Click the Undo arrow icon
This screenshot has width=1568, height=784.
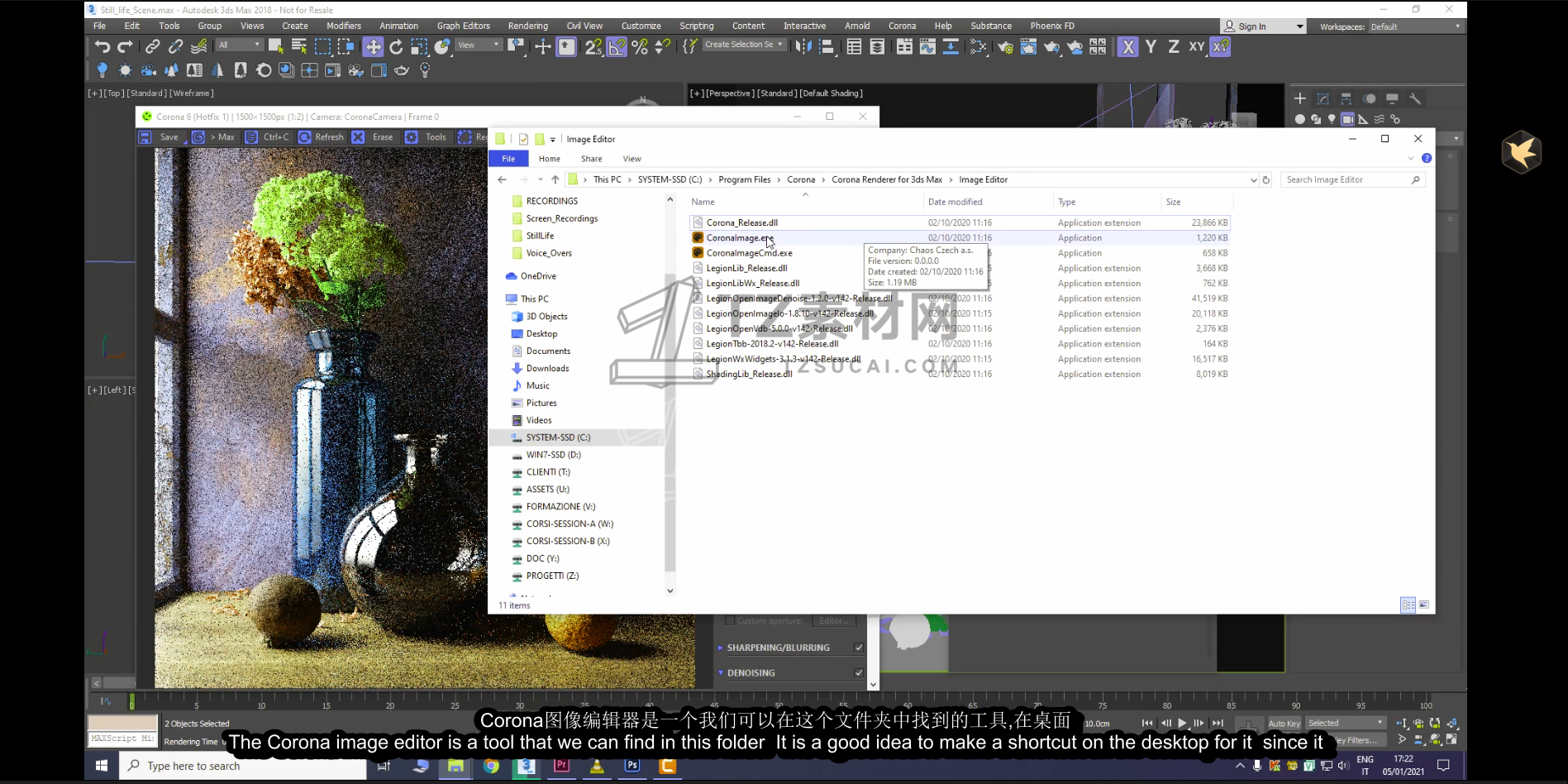point(102,46)
